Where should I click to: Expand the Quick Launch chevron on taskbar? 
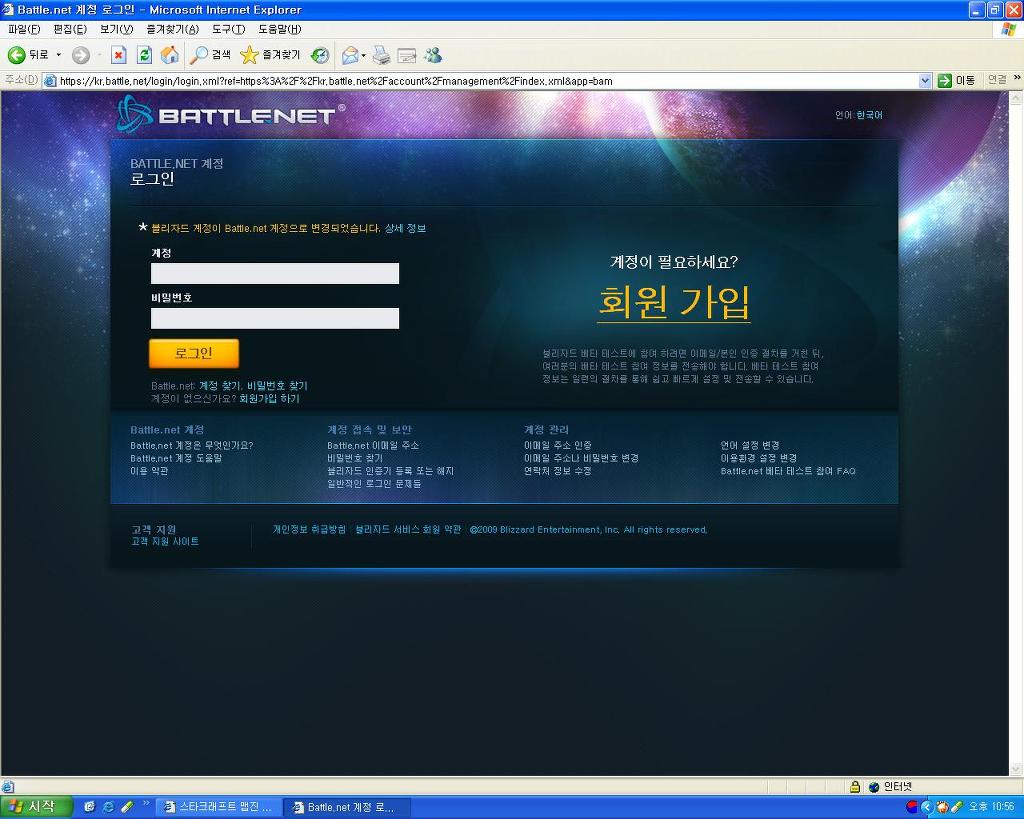tap(146, 803)
